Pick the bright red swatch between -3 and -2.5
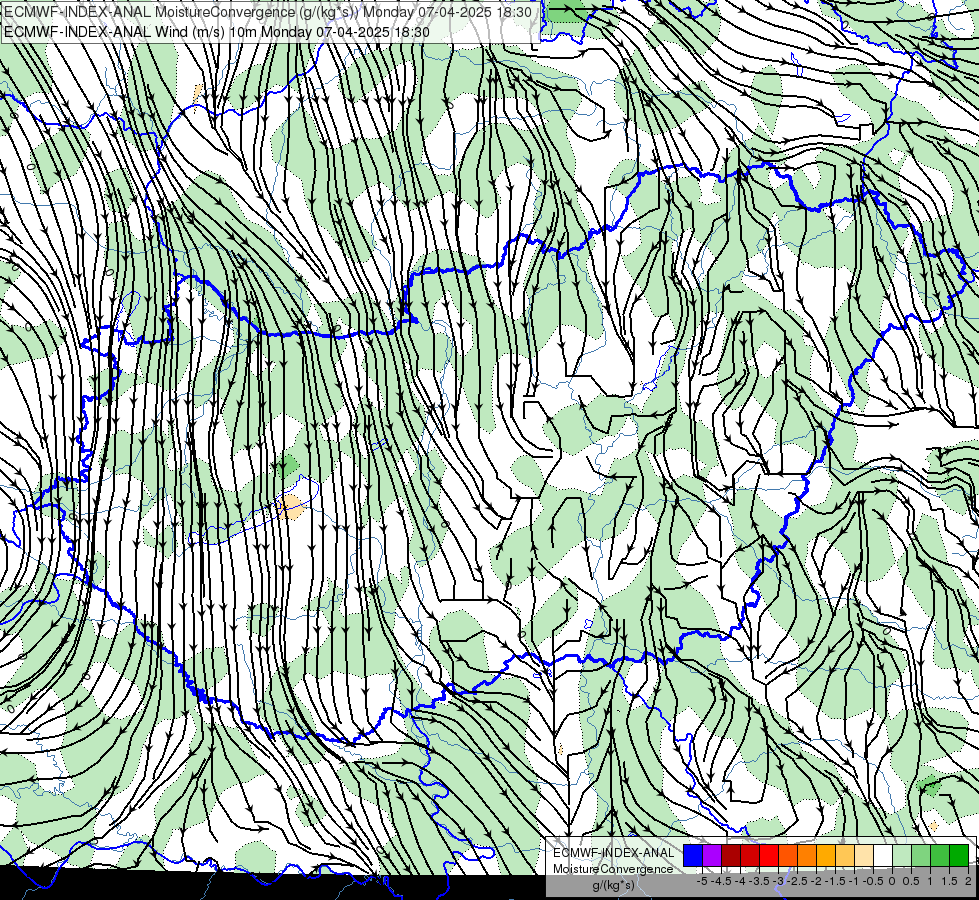Screen dimensions: 979x900 (x=769, y=856)
